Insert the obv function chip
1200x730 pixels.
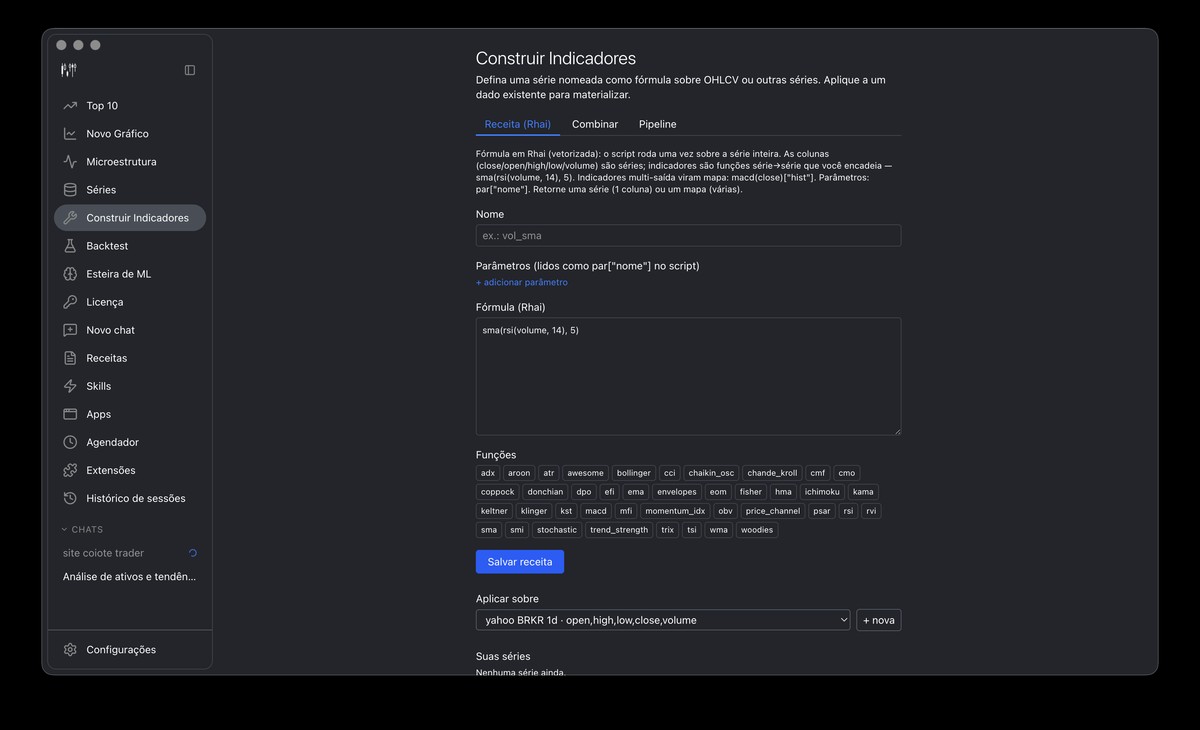coord(726,511)
